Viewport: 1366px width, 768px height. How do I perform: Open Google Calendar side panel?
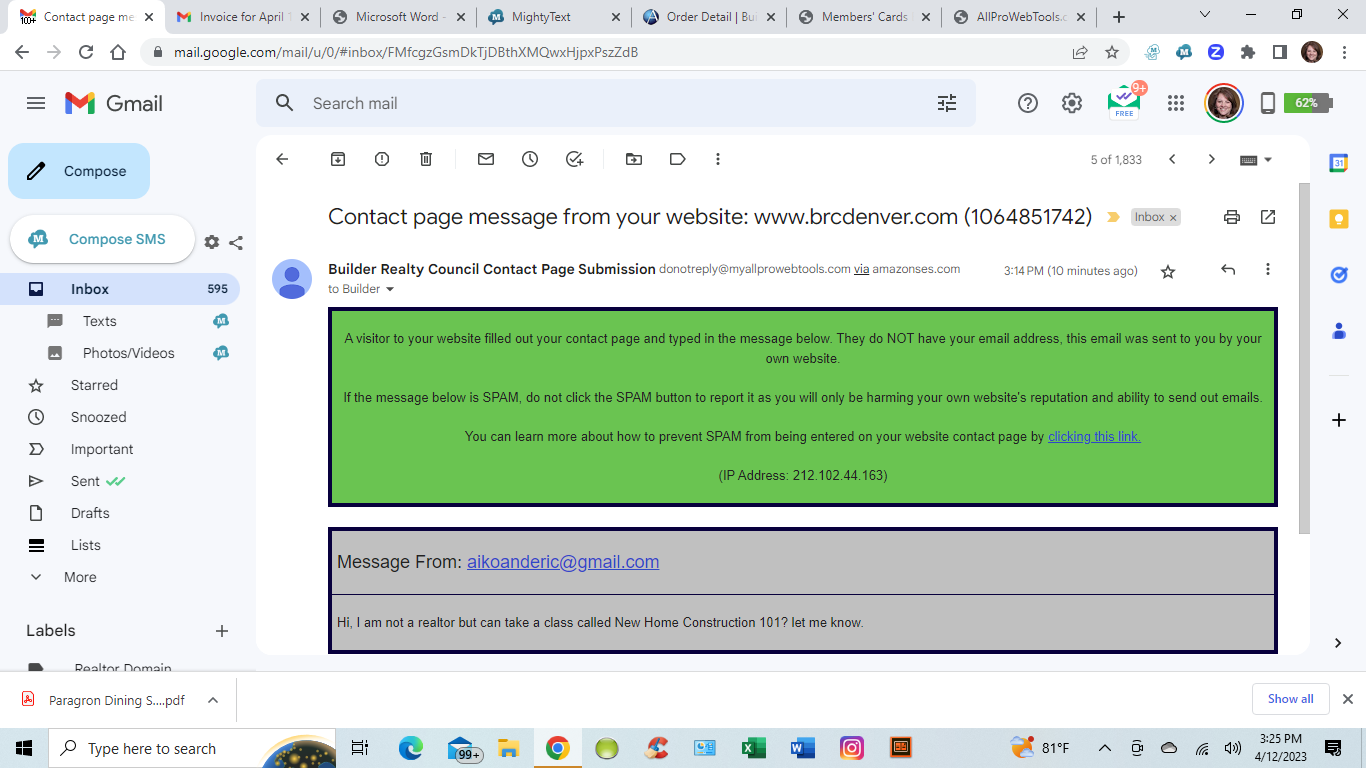point(1339,163)
